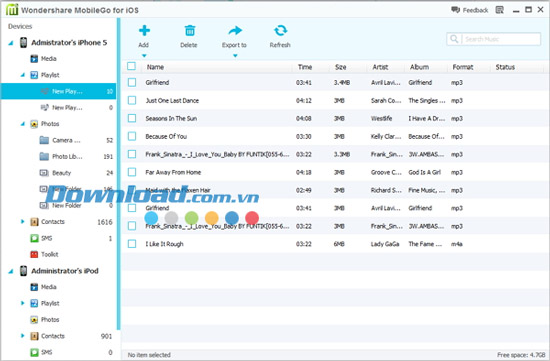Select Administrator's iPod device
This screenshot has width=550, height=361.
point(65,271)
